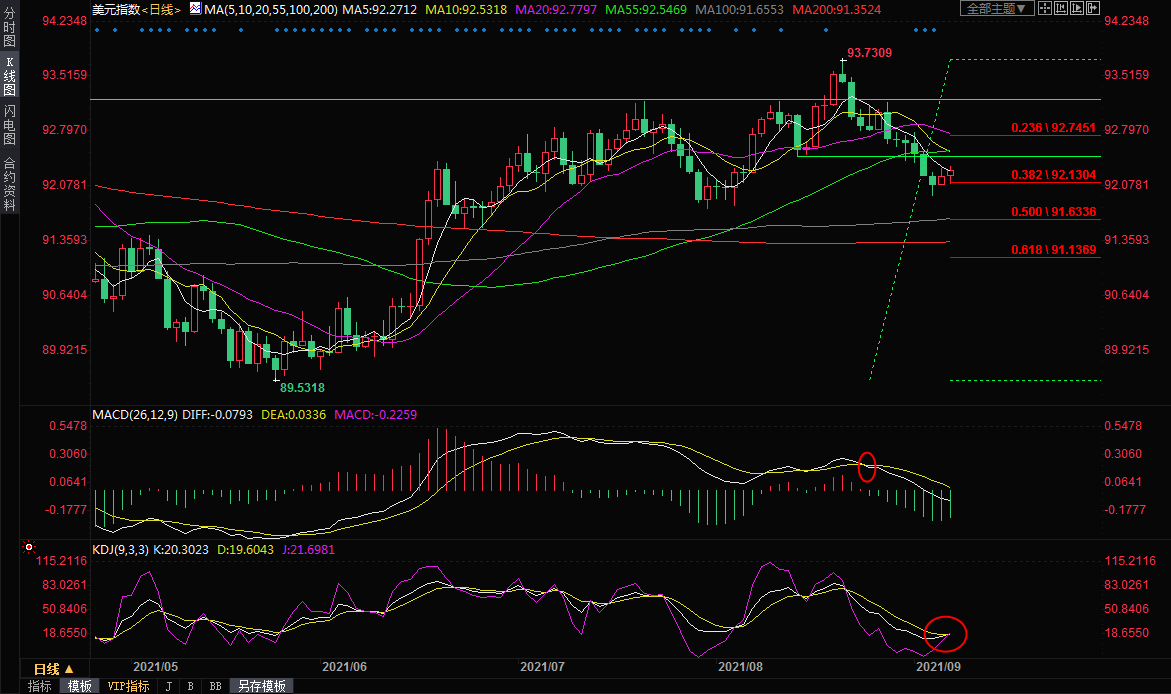Click the 另存模板 button
Image resolution: width=1171 pixels, height=694 pixels.
click(x=260, y=686)
